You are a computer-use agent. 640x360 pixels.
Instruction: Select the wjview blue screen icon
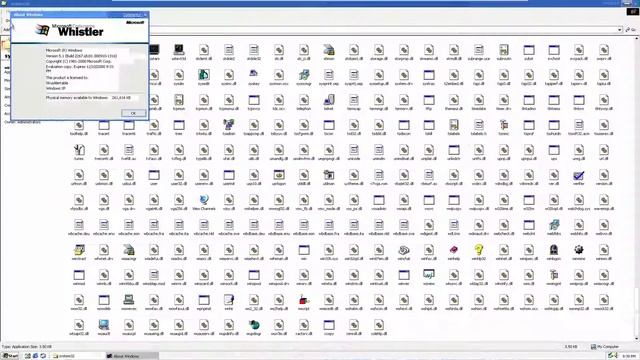429,275
